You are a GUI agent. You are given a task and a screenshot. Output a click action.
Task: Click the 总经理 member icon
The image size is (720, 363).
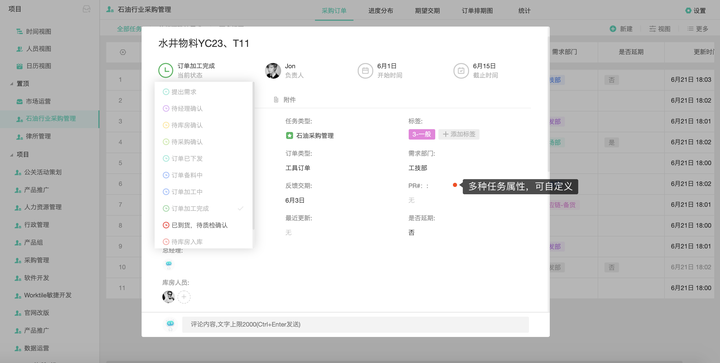click(169, 264)
